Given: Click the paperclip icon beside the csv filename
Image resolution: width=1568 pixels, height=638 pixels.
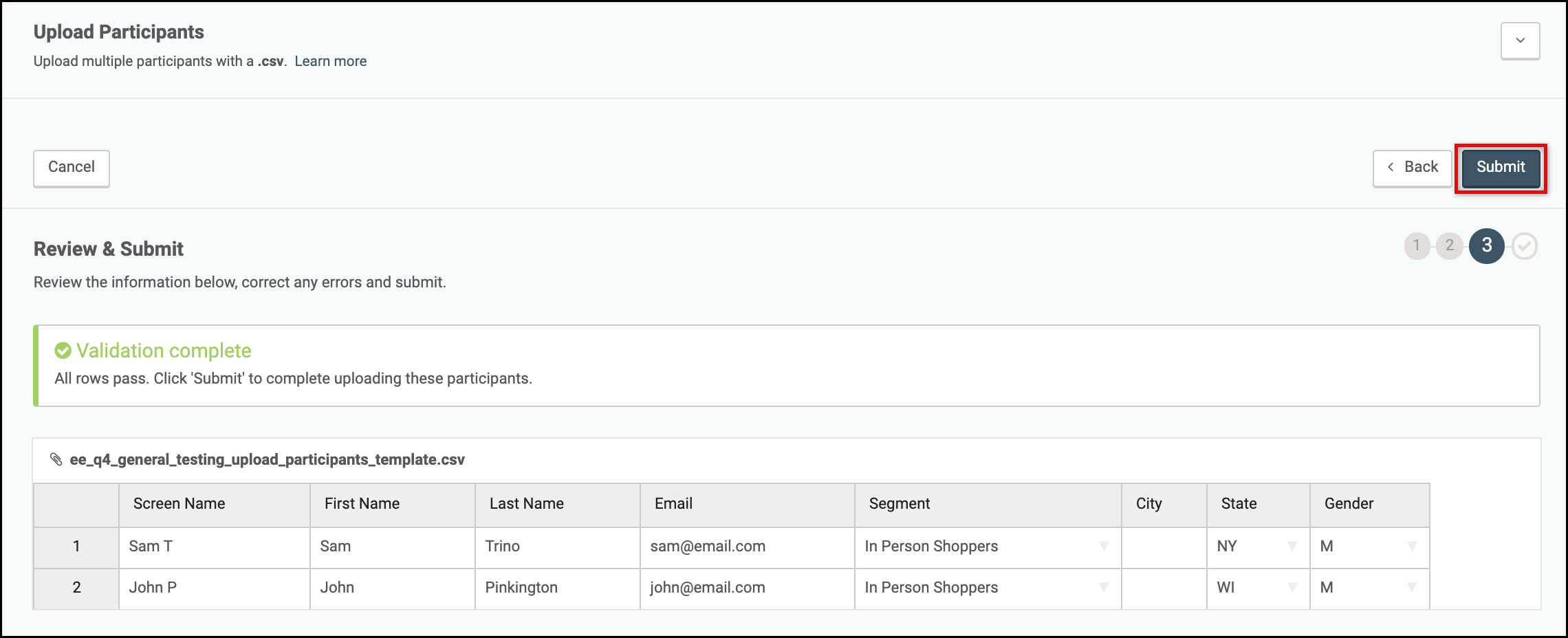Looking at the screenshot, I should point(56,459).
